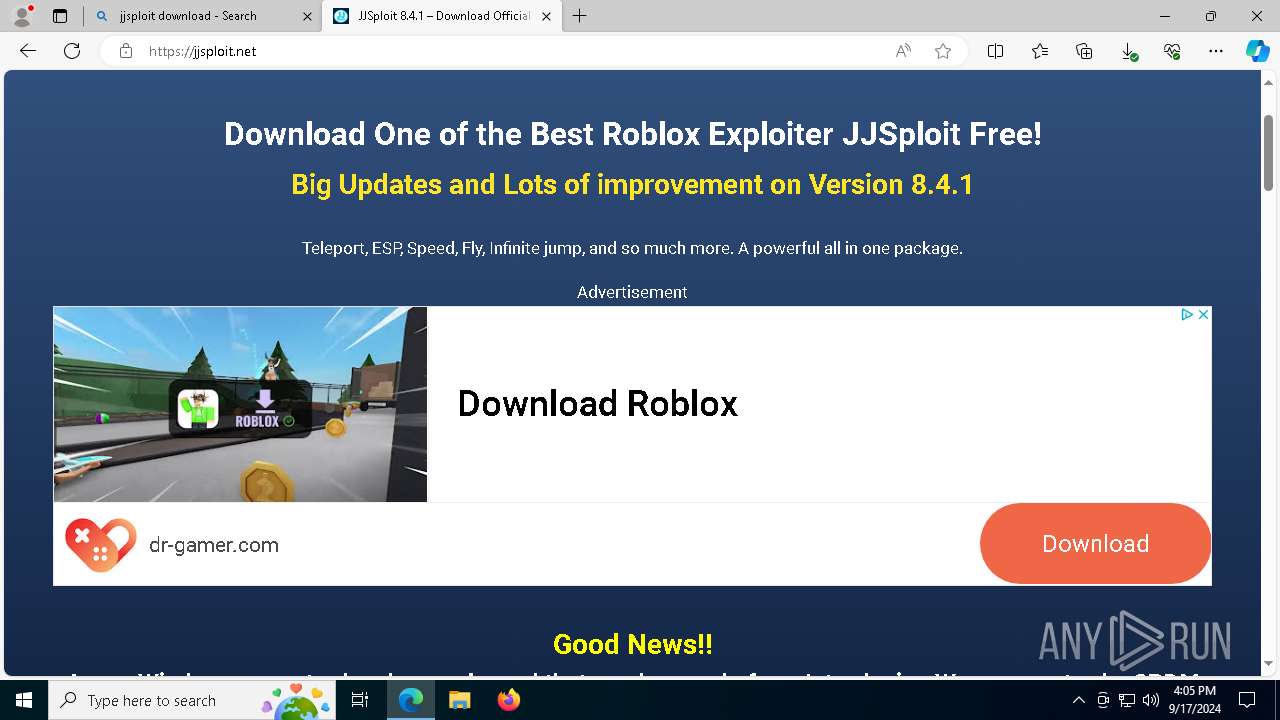The width and height of the screenshot is (1280, 720).
Task: Click the Teleport, ESP, Speed feature description
Action: click(x=632, y=248)
